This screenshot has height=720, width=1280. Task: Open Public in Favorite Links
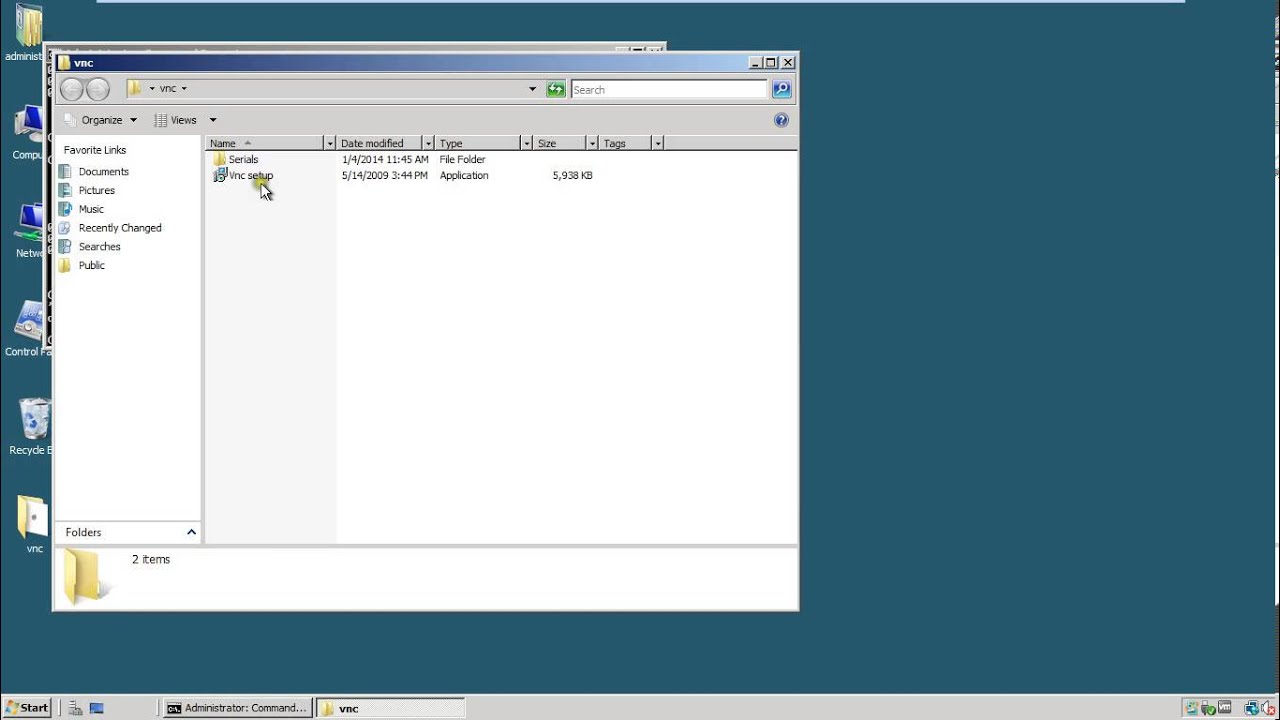(92, 265)
